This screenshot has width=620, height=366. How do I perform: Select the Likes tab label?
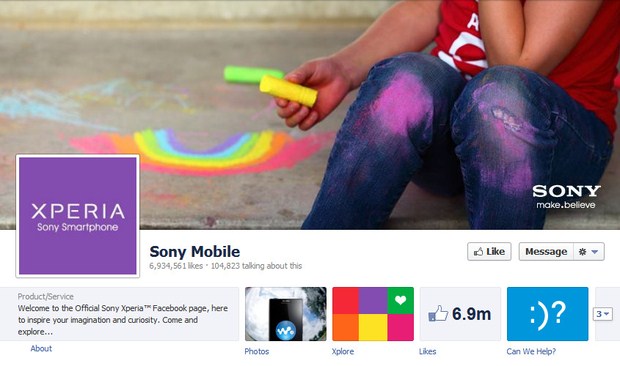[427, 351]
